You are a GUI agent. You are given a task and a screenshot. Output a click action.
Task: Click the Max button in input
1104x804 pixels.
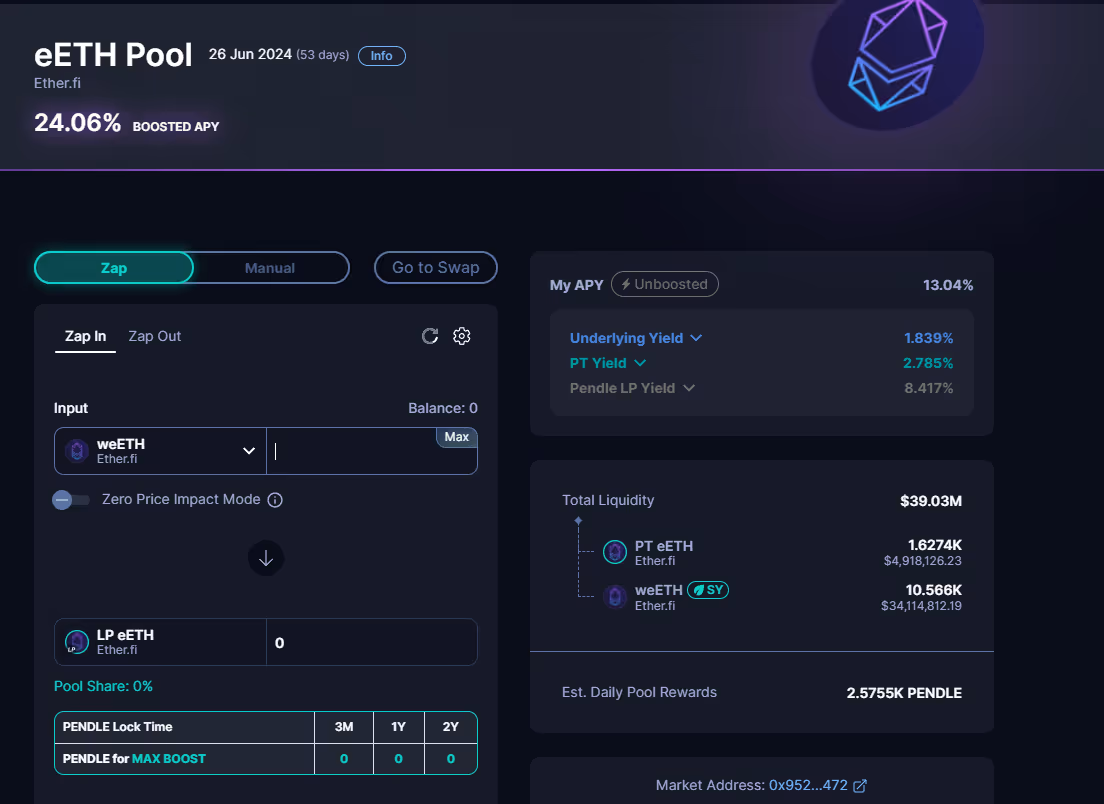(456, 437)
